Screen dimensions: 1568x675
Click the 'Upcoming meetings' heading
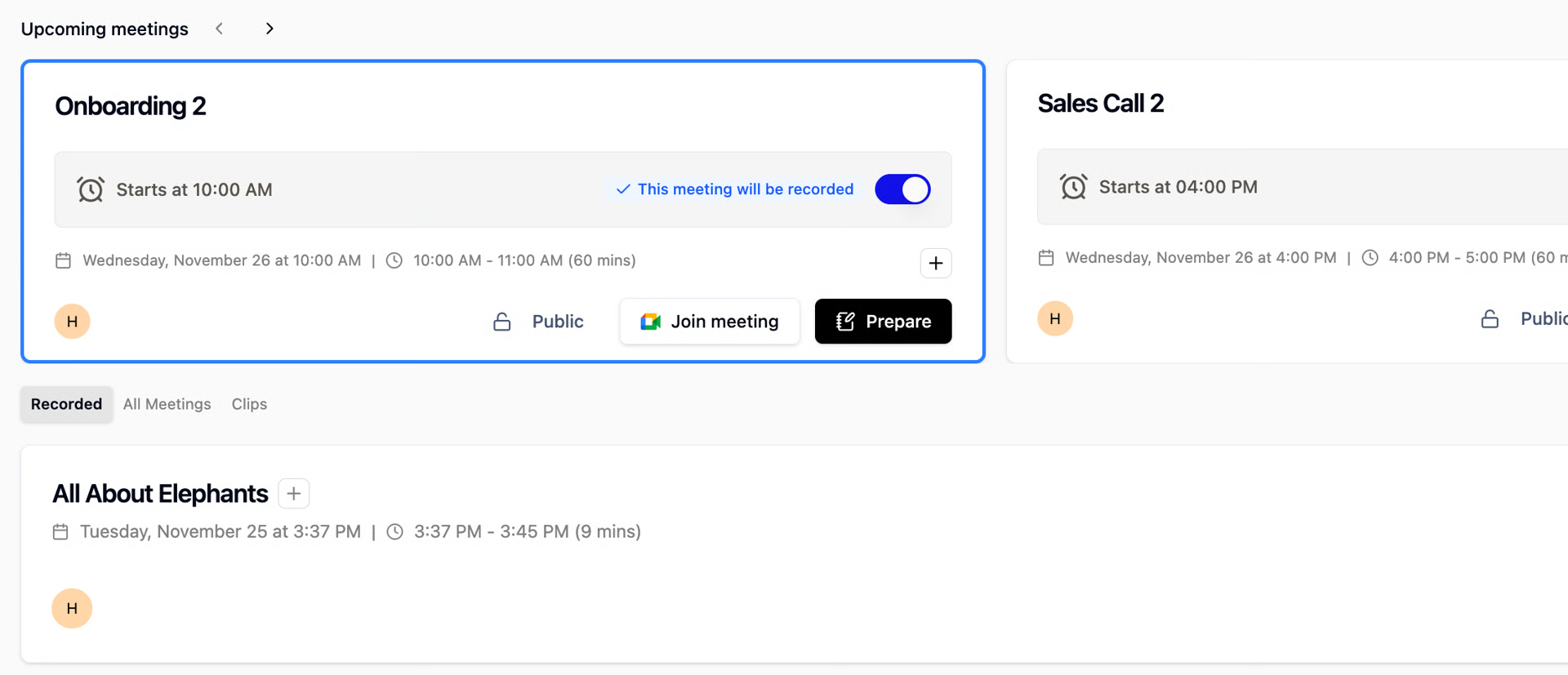[x=105, y=29]
